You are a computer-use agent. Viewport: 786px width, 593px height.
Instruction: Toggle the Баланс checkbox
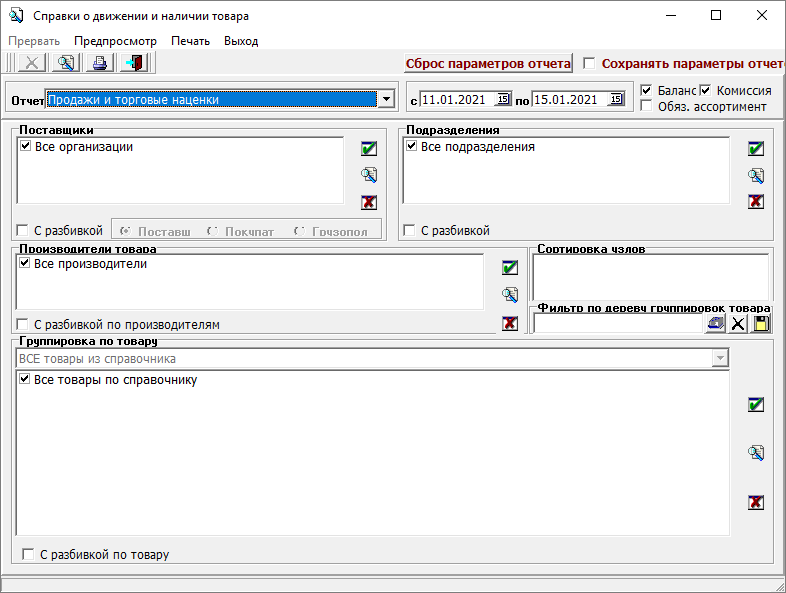point(647,90)
